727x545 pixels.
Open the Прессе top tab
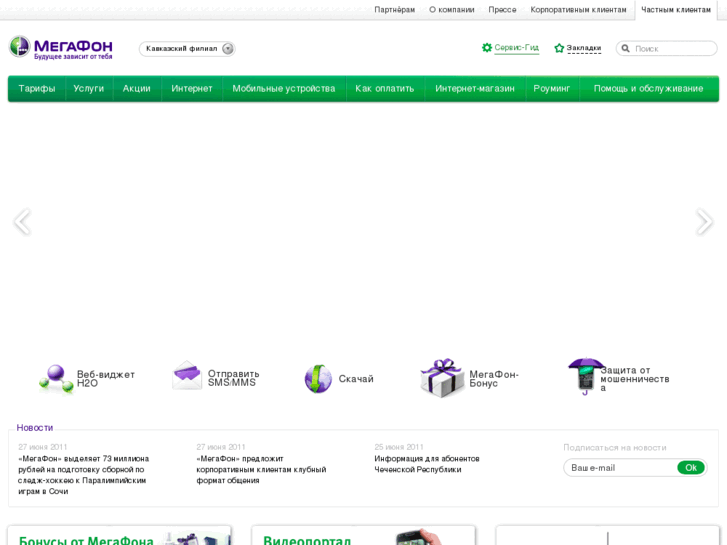pyautogui.click(x=502, y=10)
